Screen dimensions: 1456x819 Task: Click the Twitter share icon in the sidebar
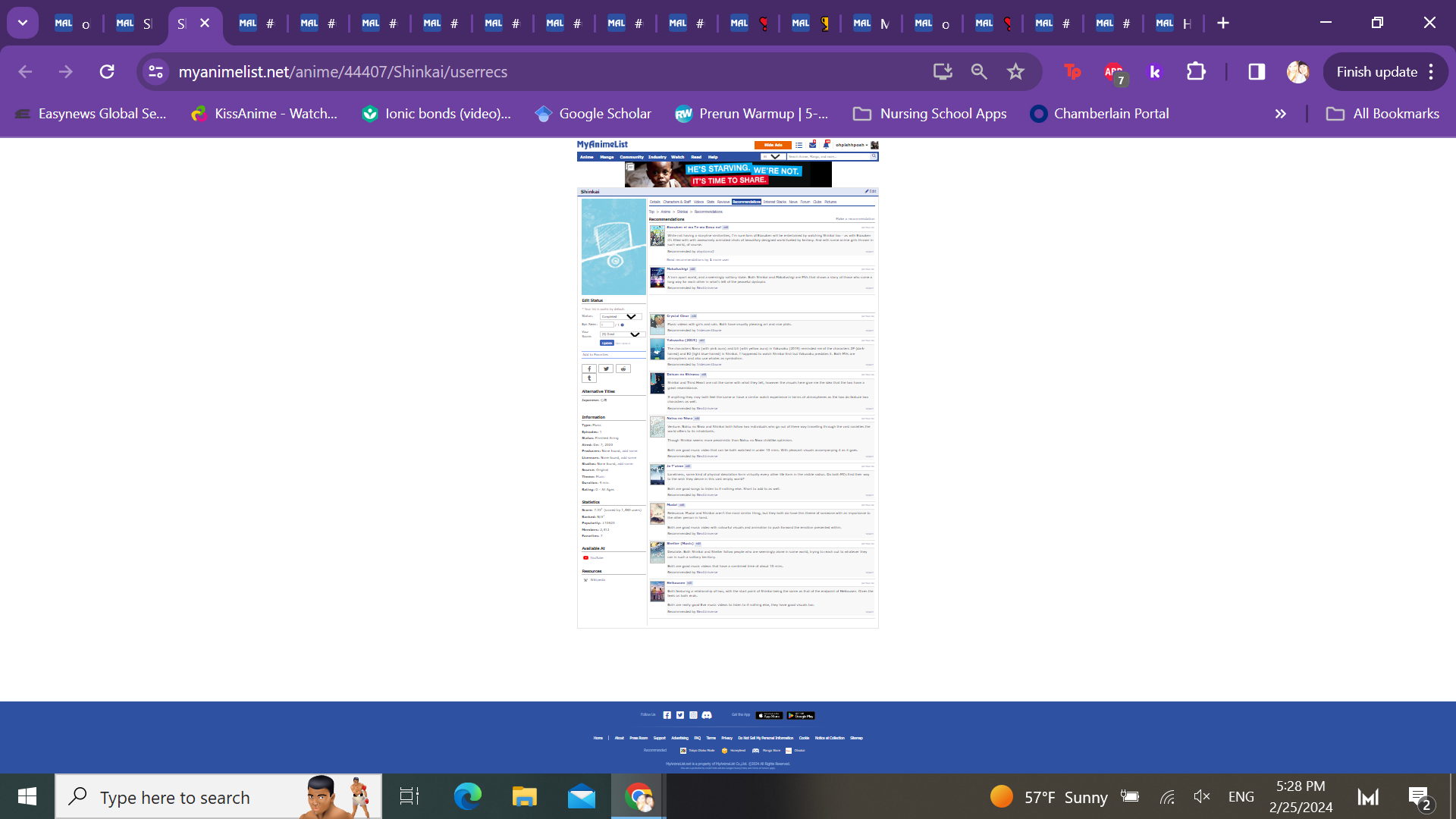[x=606, y=369]
